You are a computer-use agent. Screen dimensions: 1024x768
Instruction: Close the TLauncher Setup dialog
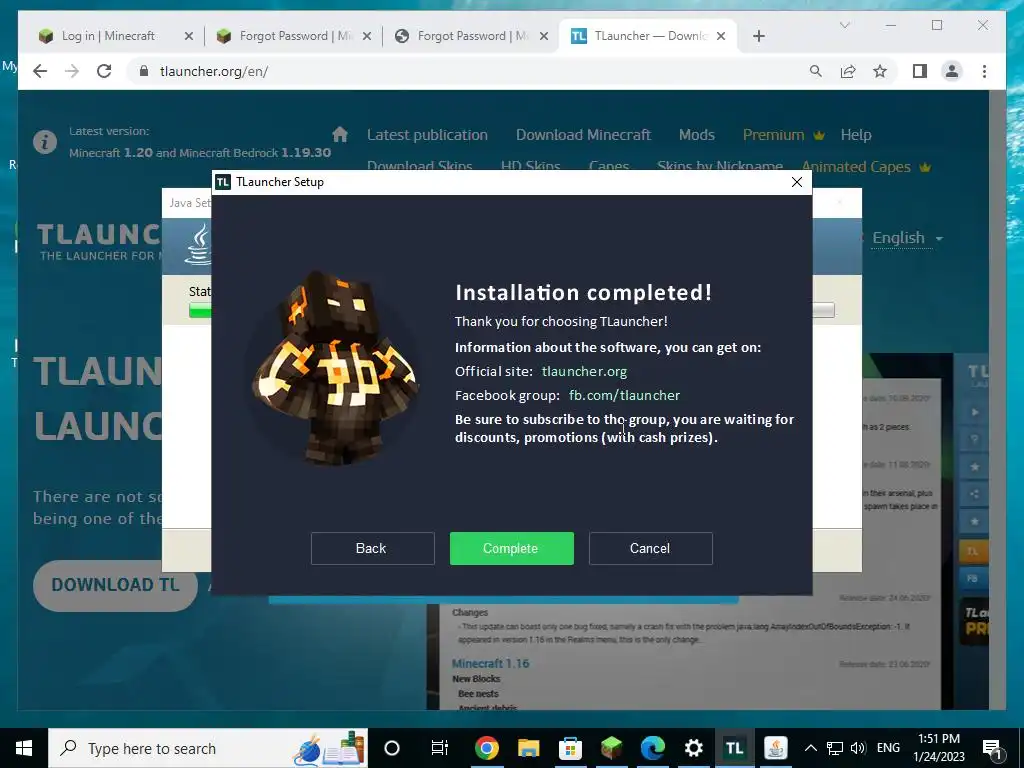point(797,182)
